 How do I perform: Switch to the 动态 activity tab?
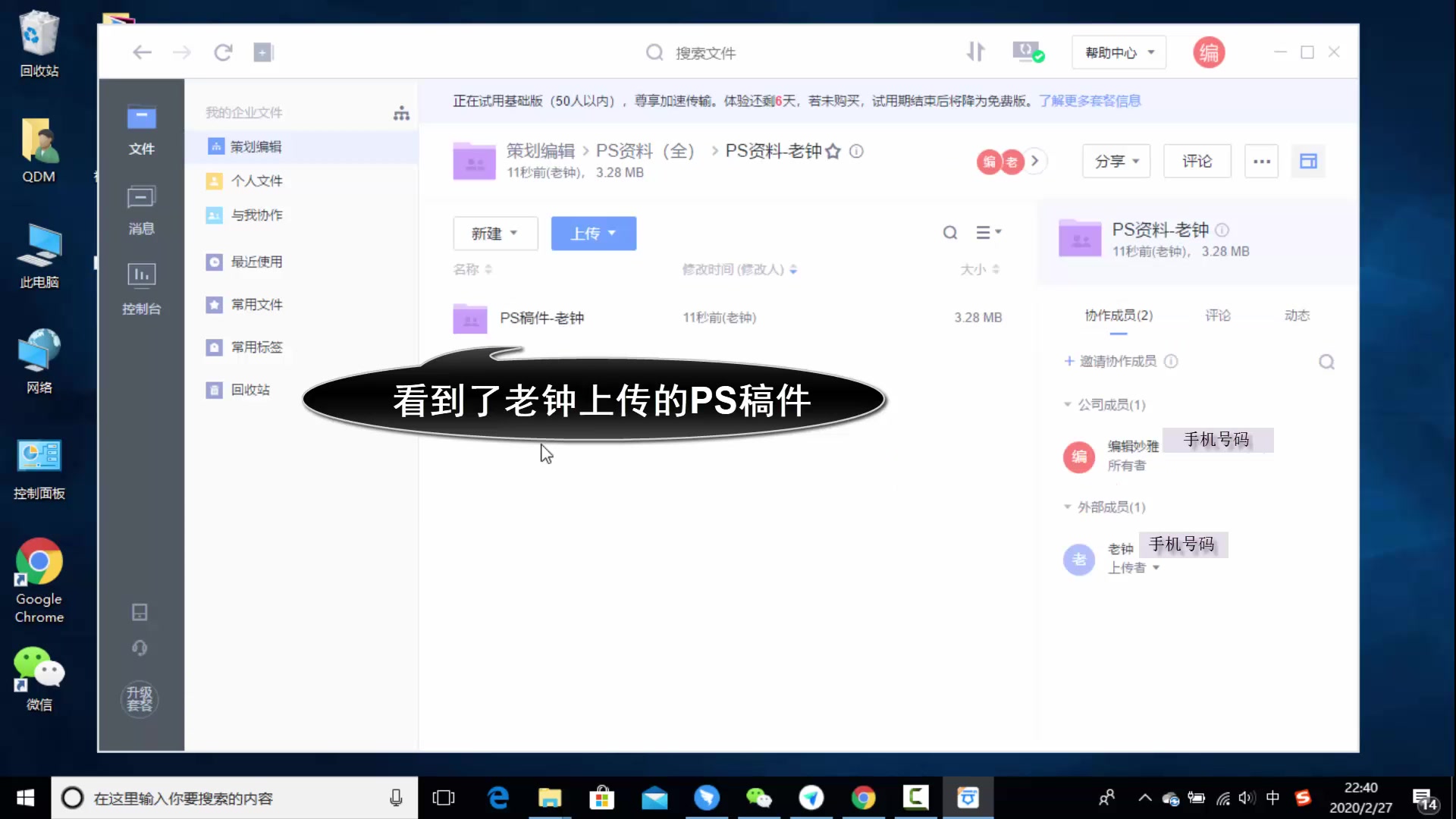pyautogui.click(x=1297, y=315)
